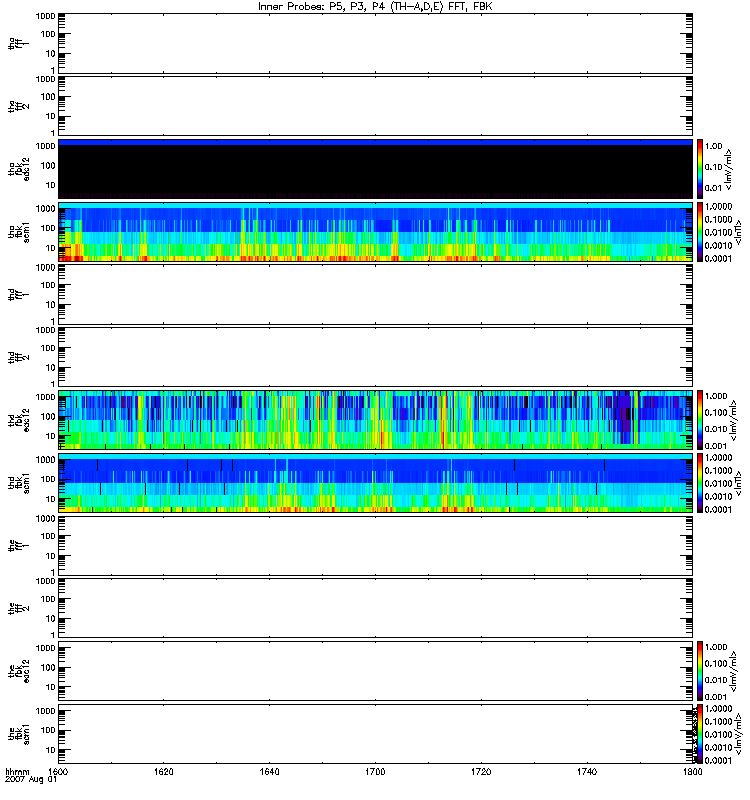The width and height of the screenshot is (750, 800).
Task: Select the 1700 time axis label
Action: pyautogui.click(x=375, y=772)
